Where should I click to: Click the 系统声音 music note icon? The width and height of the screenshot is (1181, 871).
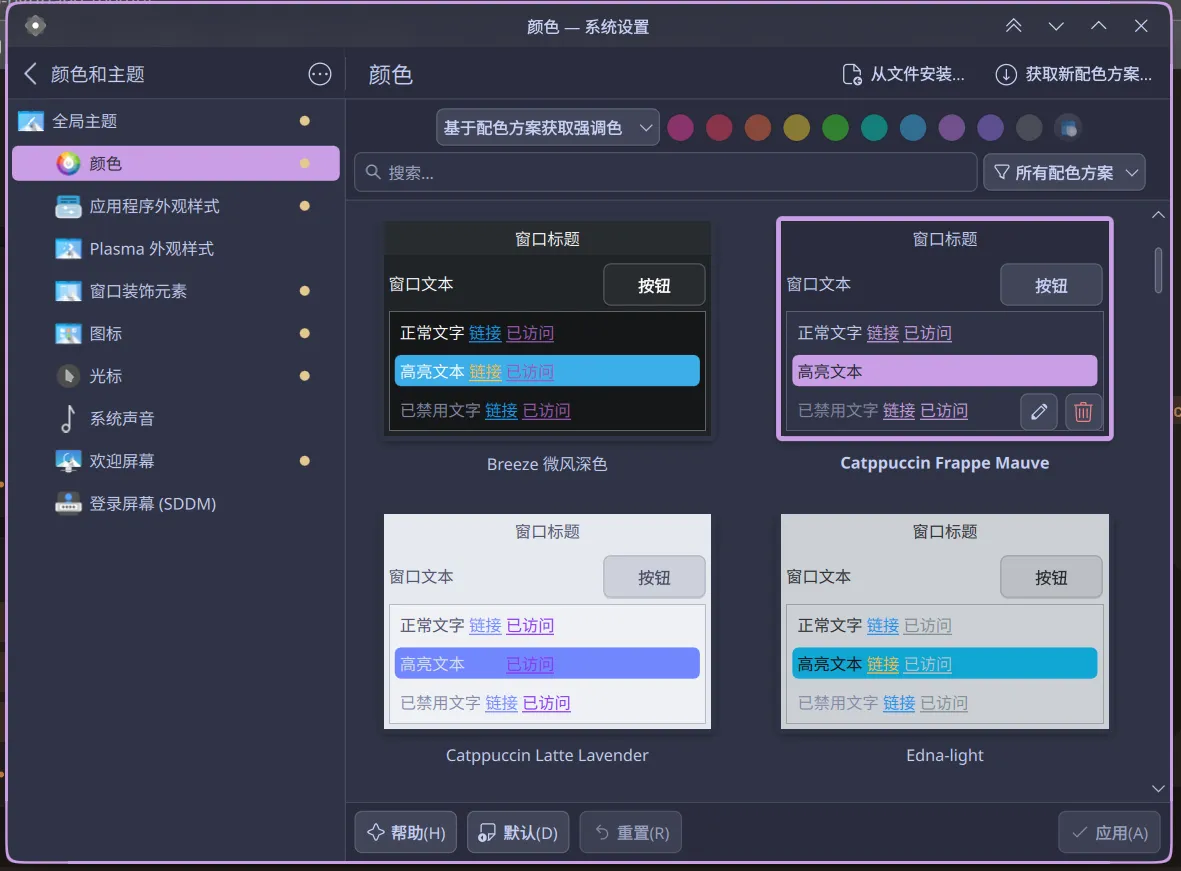coord(68,419)
